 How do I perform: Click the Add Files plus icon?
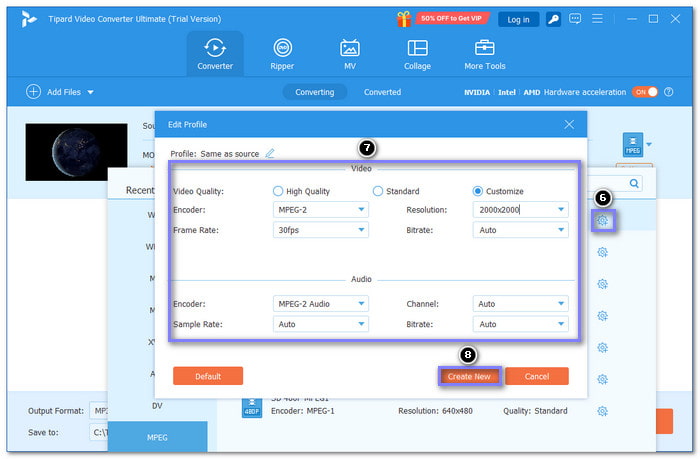pos(33,92)
